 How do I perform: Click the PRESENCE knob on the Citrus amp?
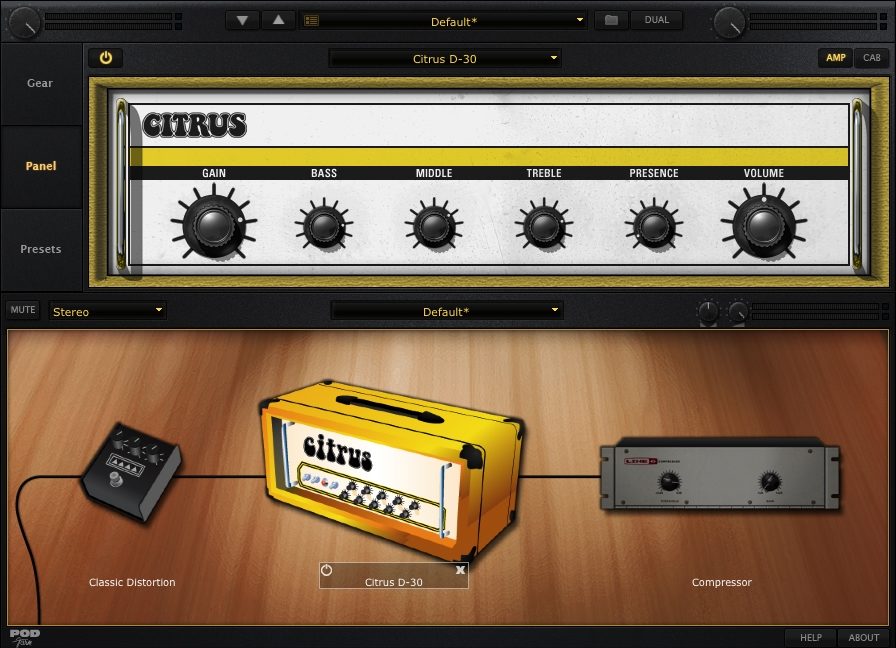654,226
